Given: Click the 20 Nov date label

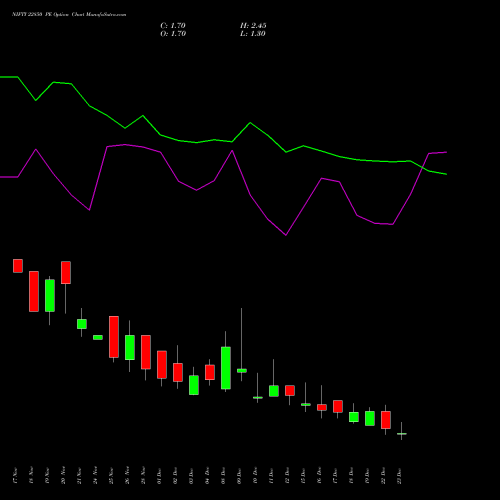Looking at the screenshot, I should (x=63, y=476).
